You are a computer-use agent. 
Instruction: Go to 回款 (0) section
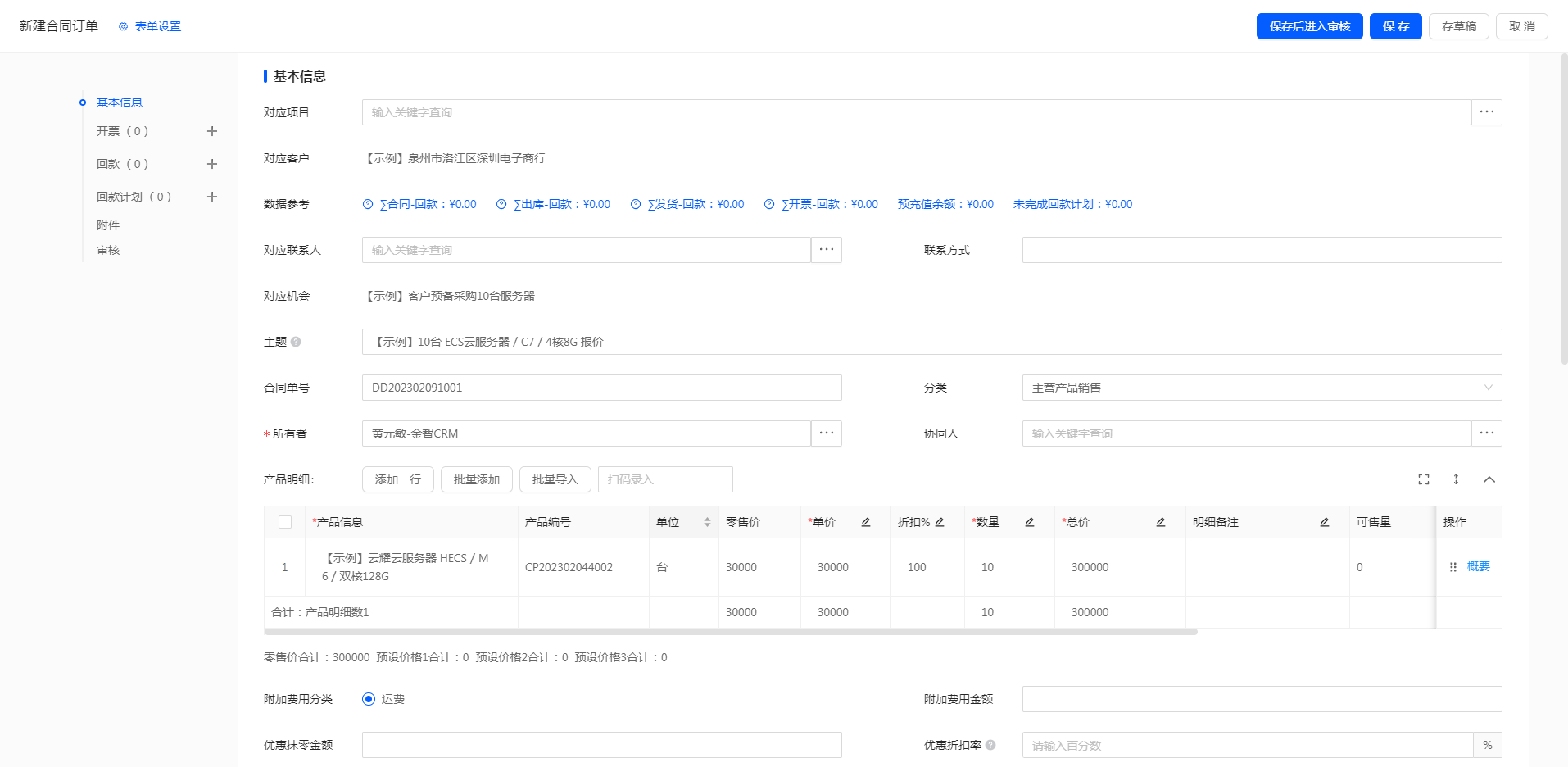[122, 164]
